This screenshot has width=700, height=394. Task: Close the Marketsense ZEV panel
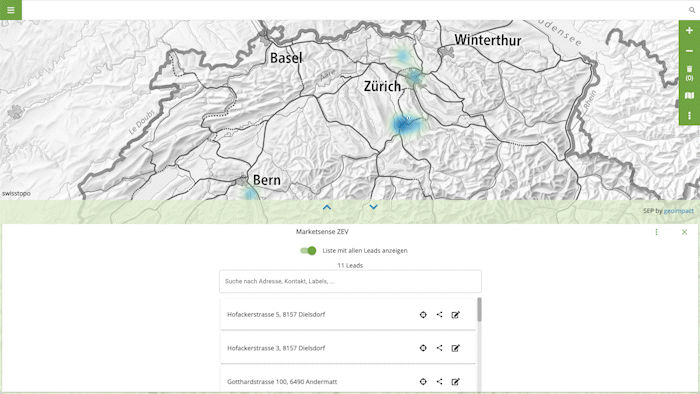(684, 232)
